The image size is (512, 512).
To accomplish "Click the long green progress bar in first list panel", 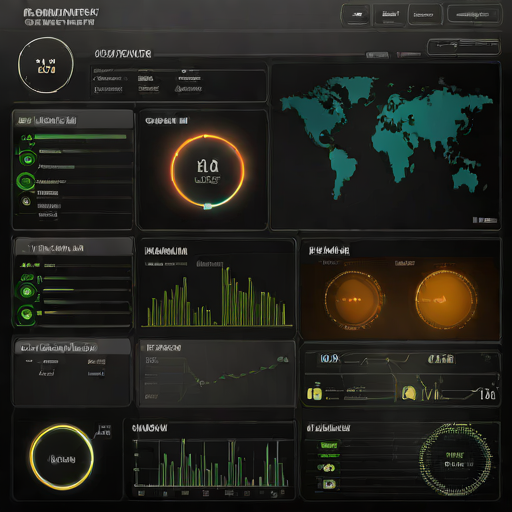I will click(x=80, y=137).
